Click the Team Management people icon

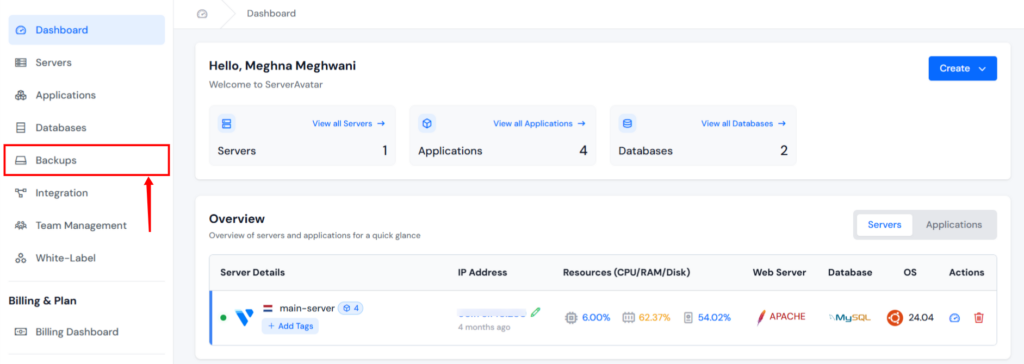pyautogui.click(x=21, y=225)
